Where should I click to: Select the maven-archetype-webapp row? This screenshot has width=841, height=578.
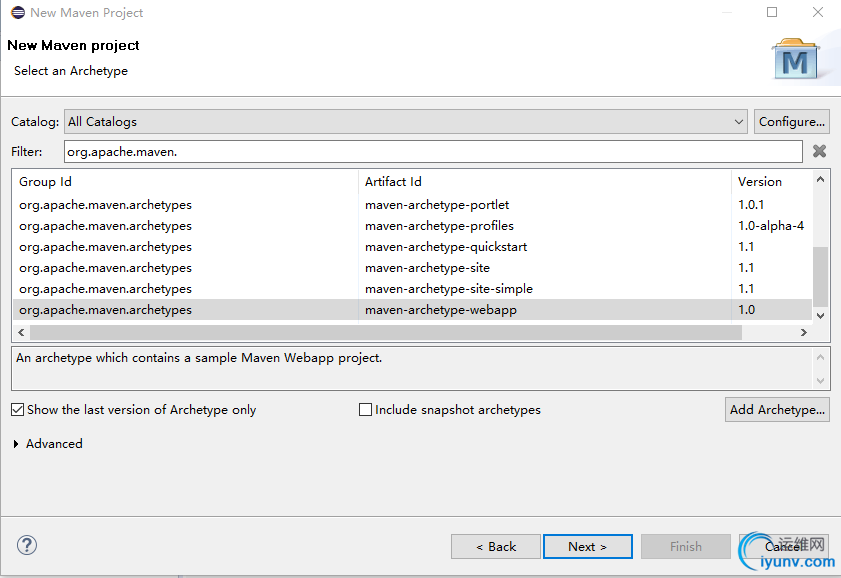pyautogui.click(x=412, y=309)
